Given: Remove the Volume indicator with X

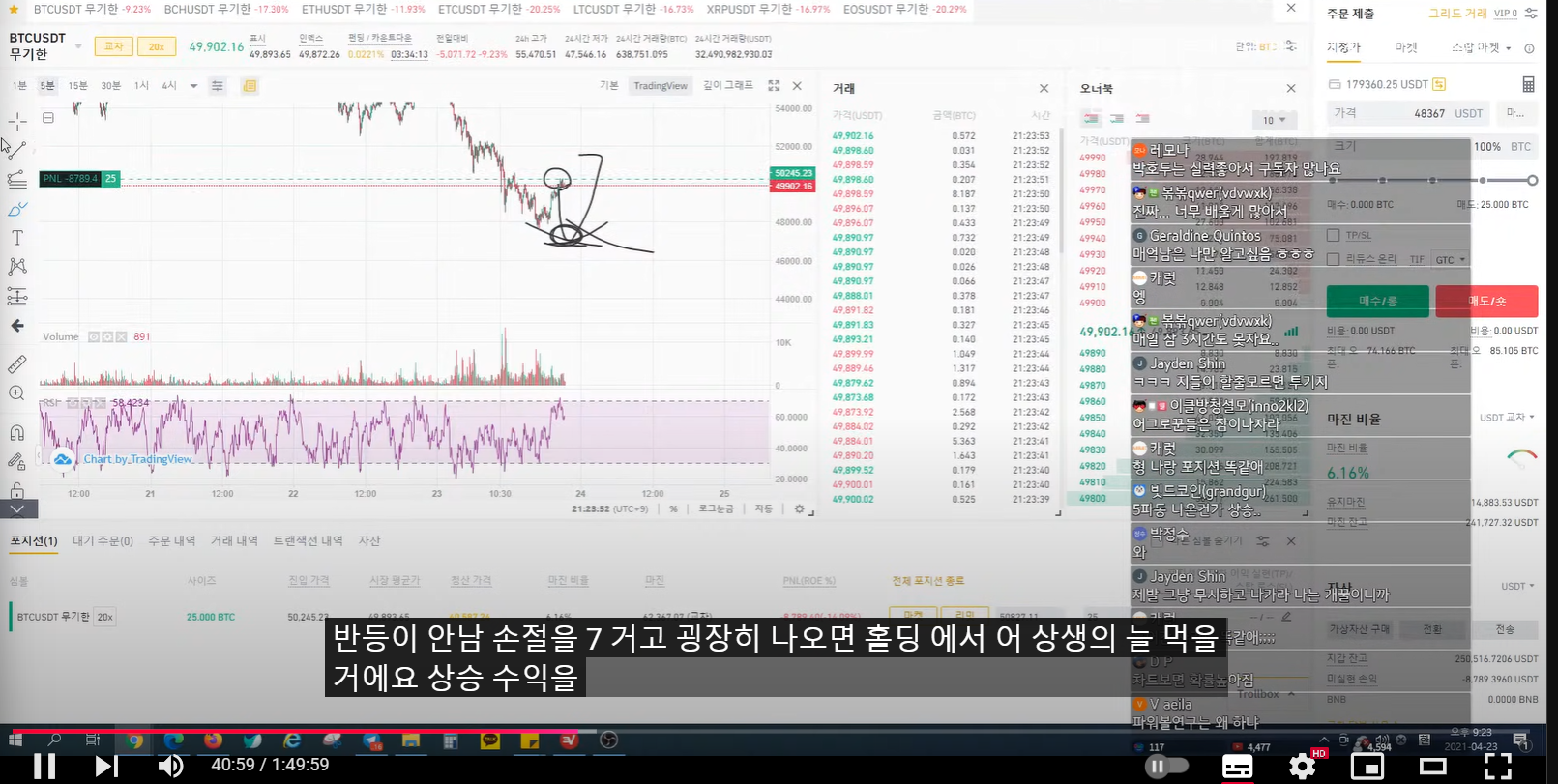Looking at the screenshot, I should [x=121, y=337].
